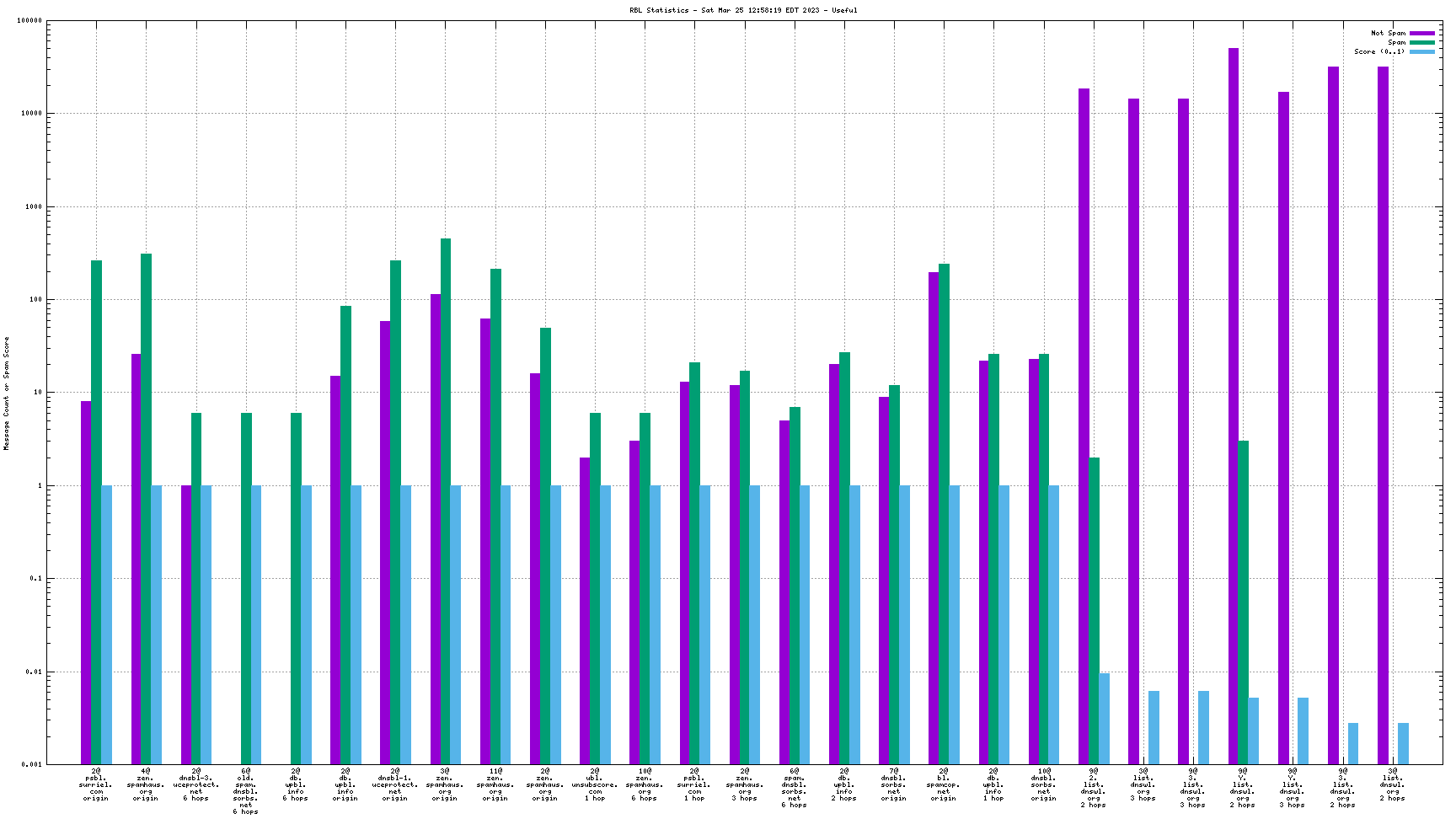Click the ubl.unsubscore.com 1 hop axis label

[594, 784]
